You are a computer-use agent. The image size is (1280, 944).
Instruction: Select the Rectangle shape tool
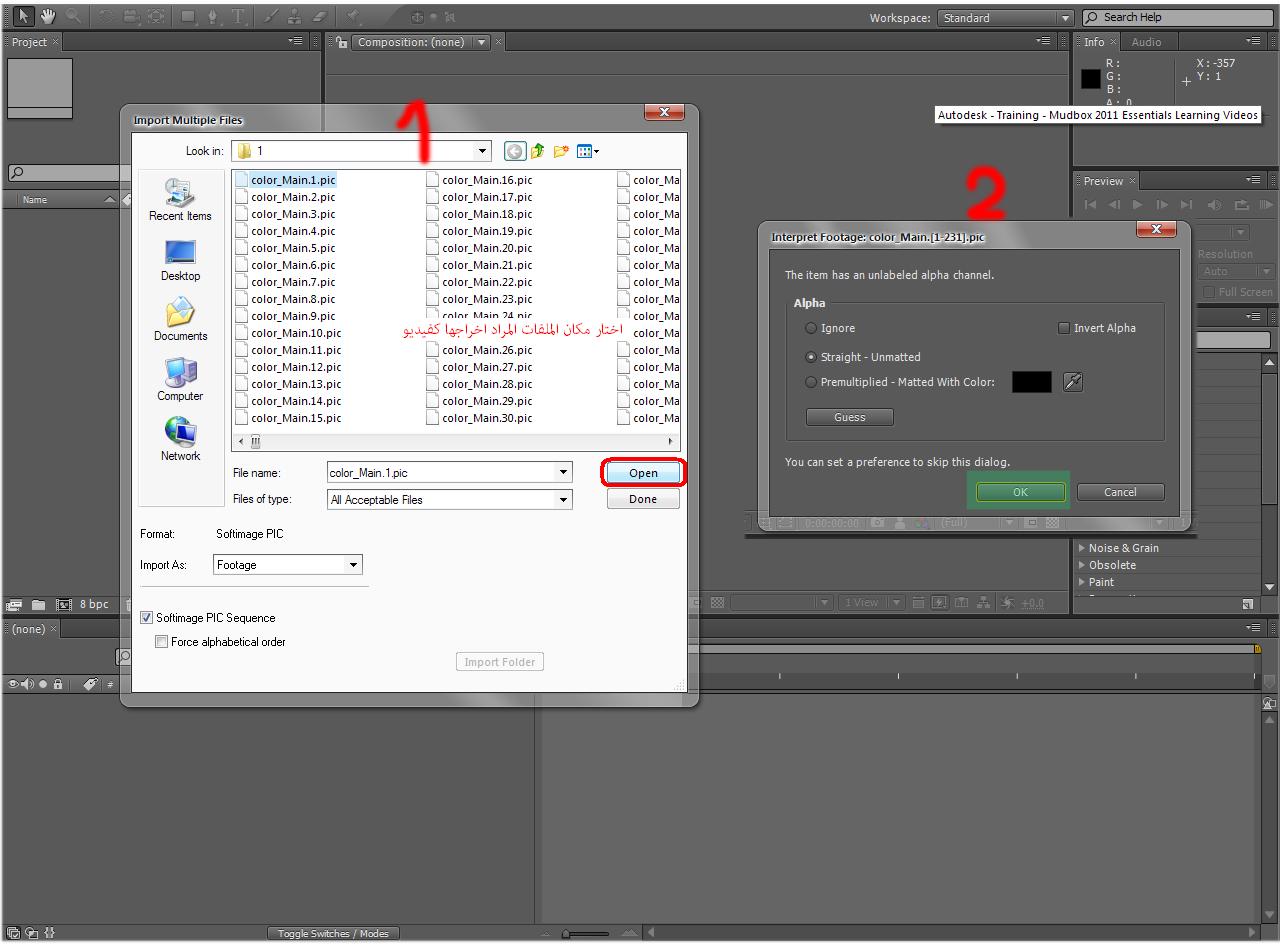(188, 16)
